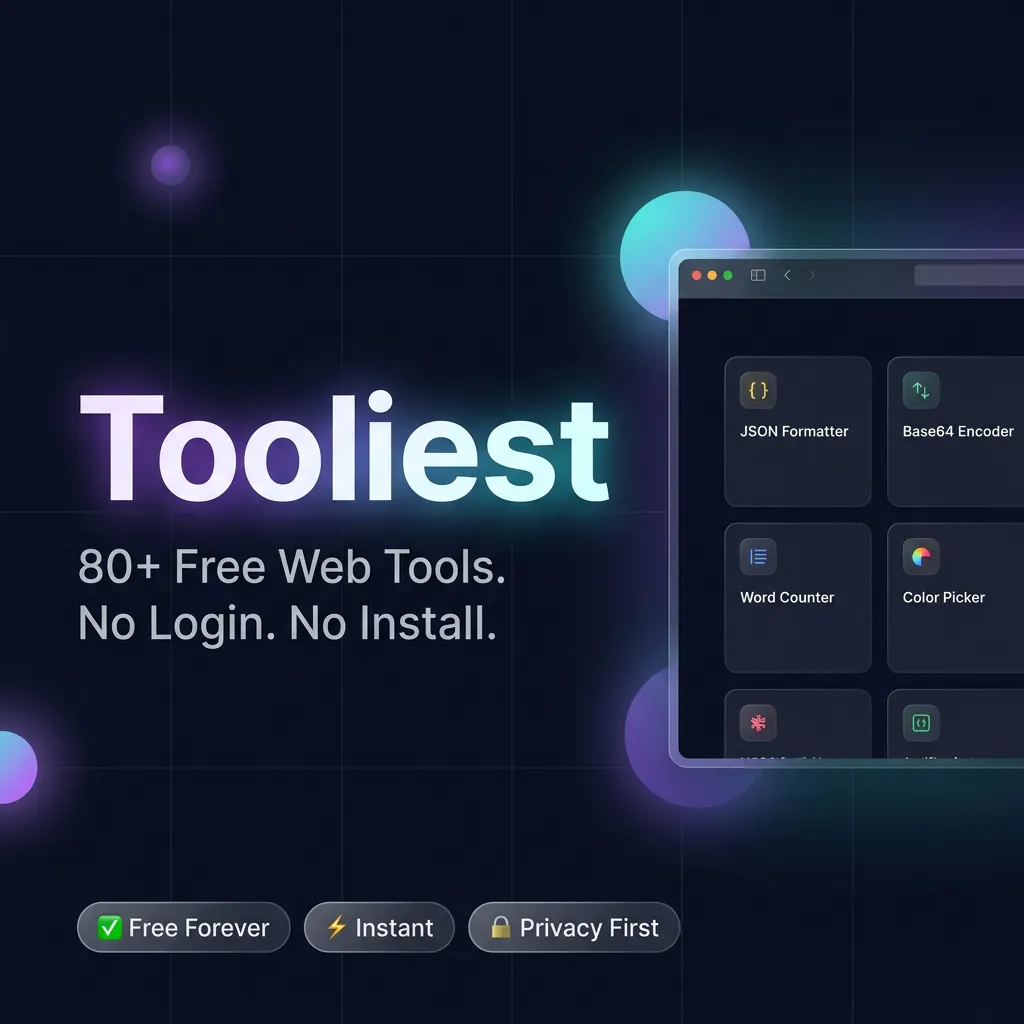1024x1024 pixels.
Task: Open the JSON Formatter card label
Action: click(793, 431)
